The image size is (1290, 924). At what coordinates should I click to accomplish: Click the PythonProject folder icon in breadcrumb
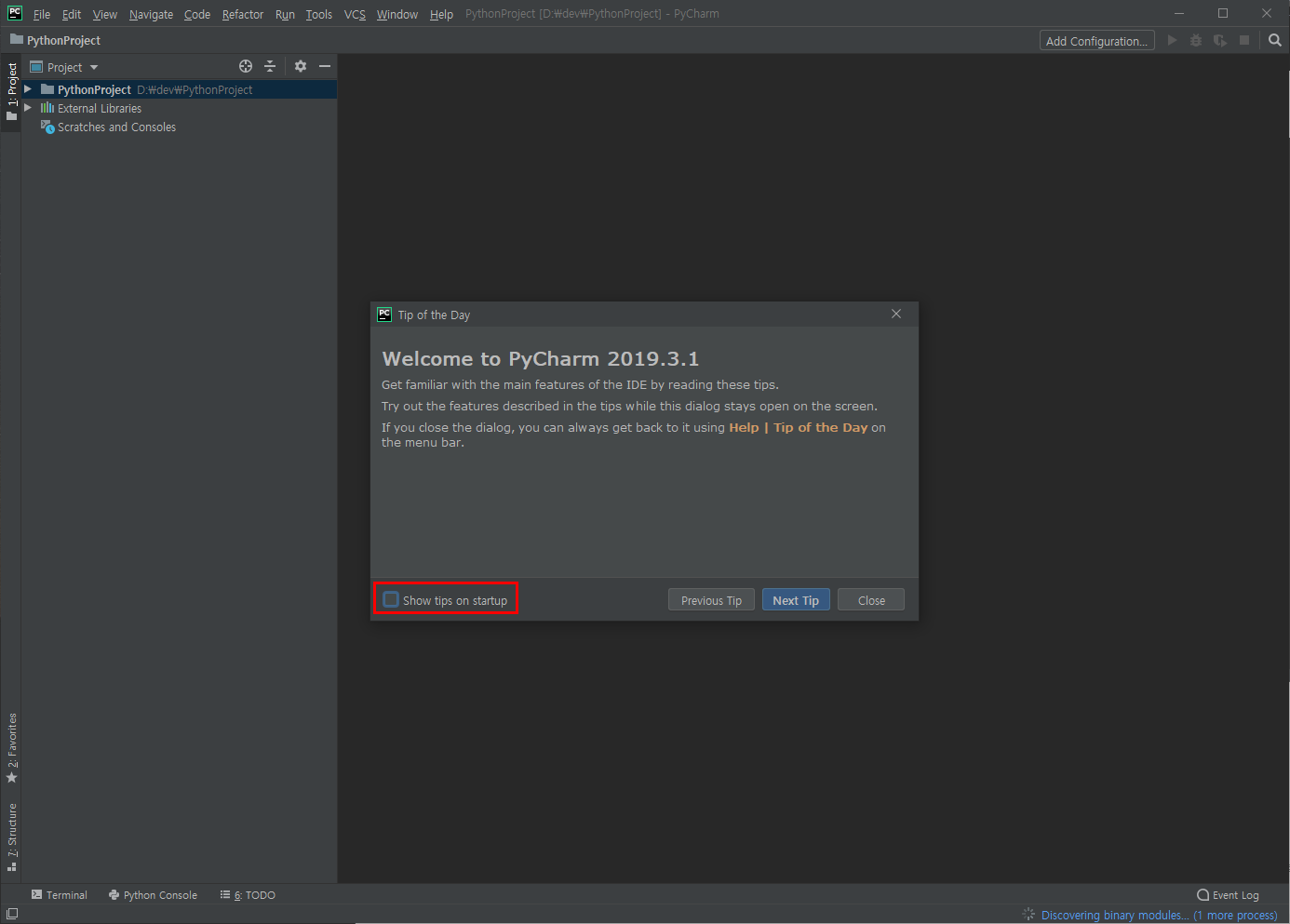(17, 40)
